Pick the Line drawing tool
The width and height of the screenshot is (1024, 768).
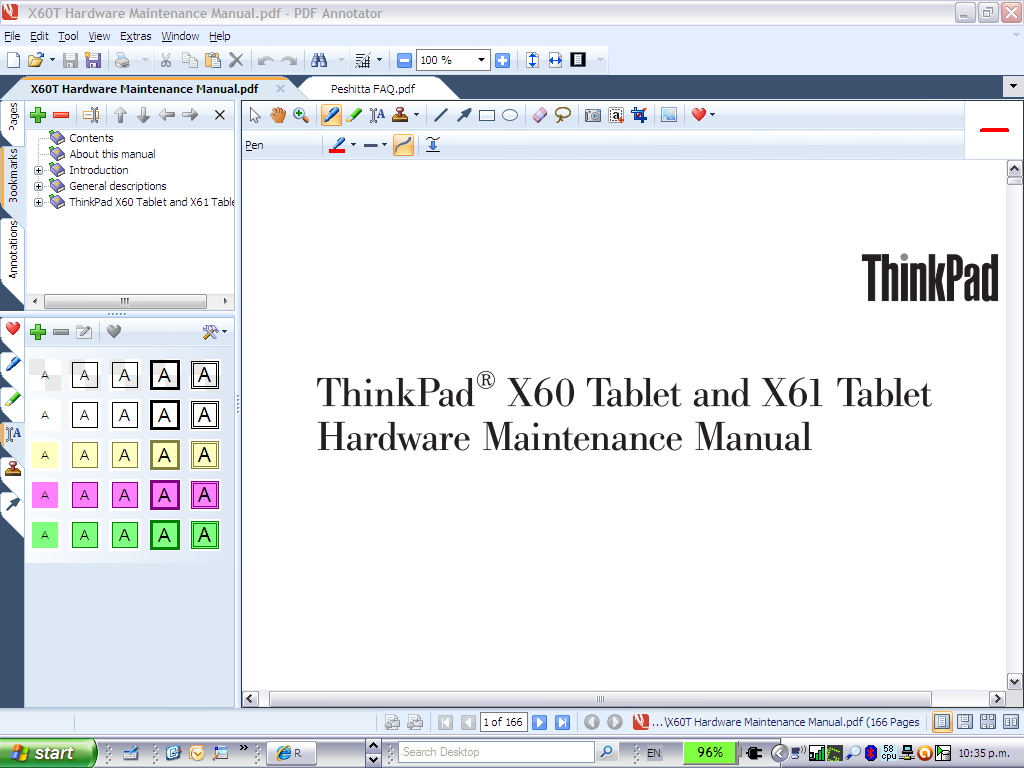(441, 116)
